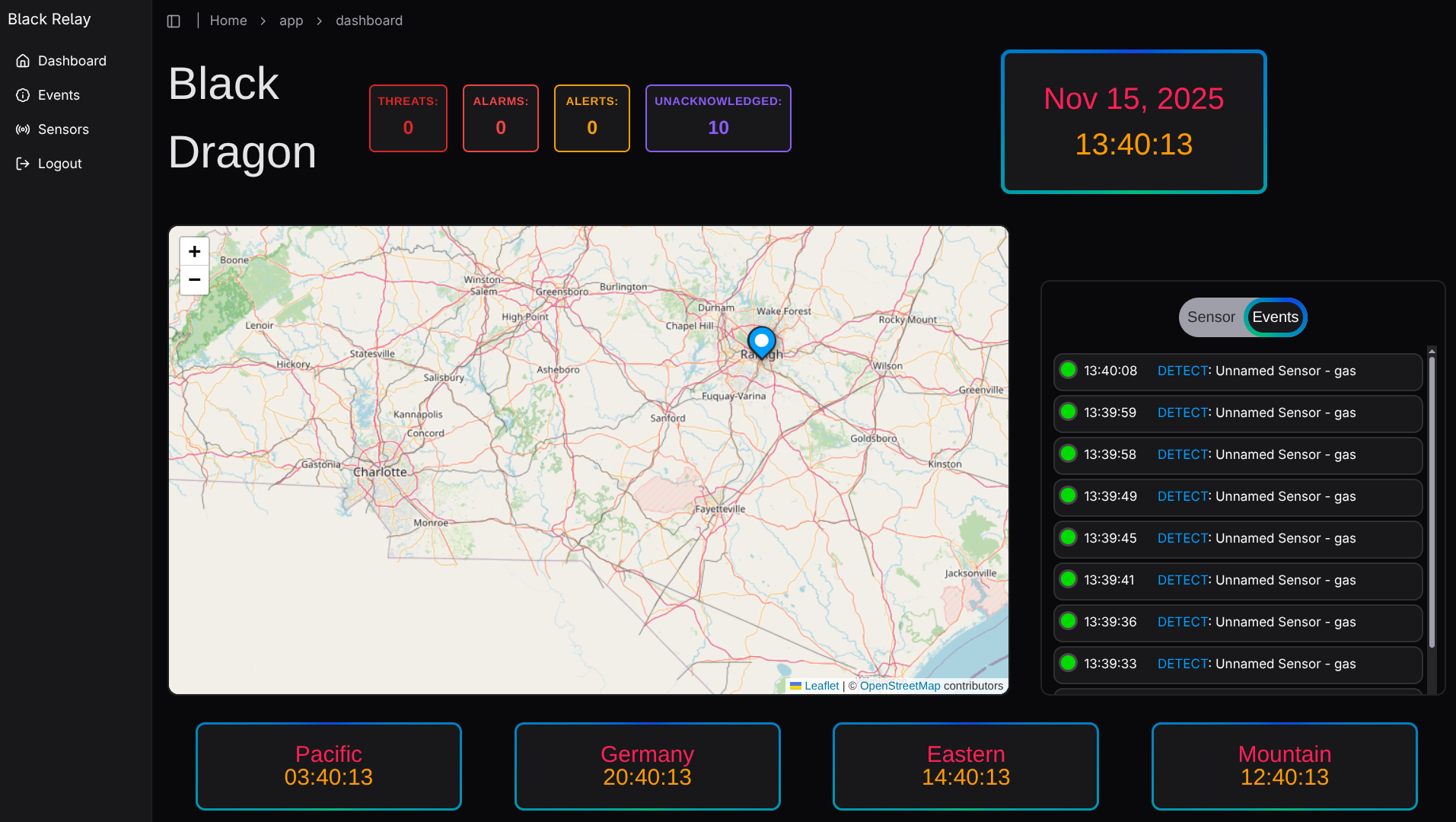Switch to the Sensor view
1456x822 pixels.
point(1211,317)
